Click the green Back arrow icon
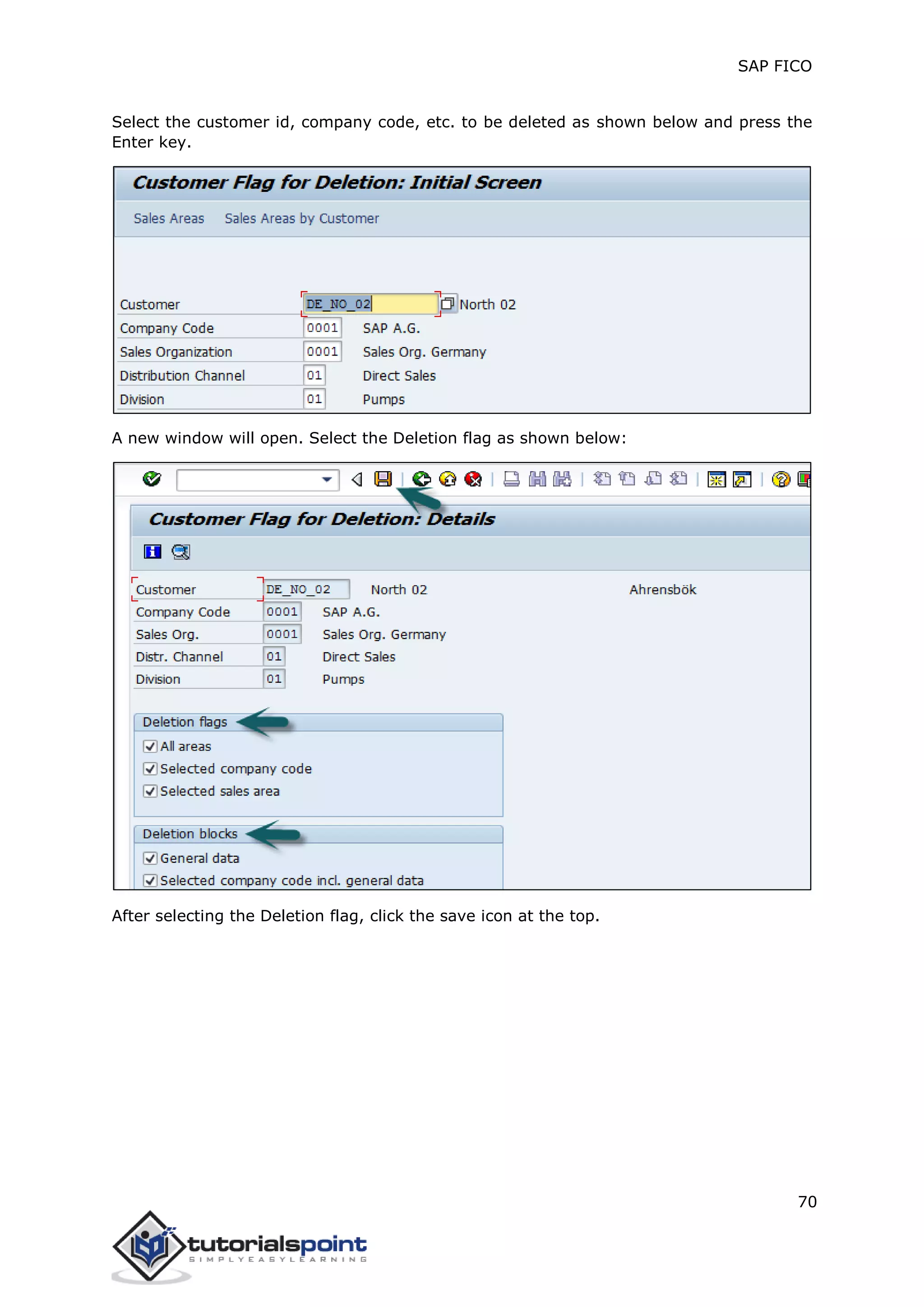Image resolution: width=924 pixels, height=1307 pixels. [x=421, y=479]
